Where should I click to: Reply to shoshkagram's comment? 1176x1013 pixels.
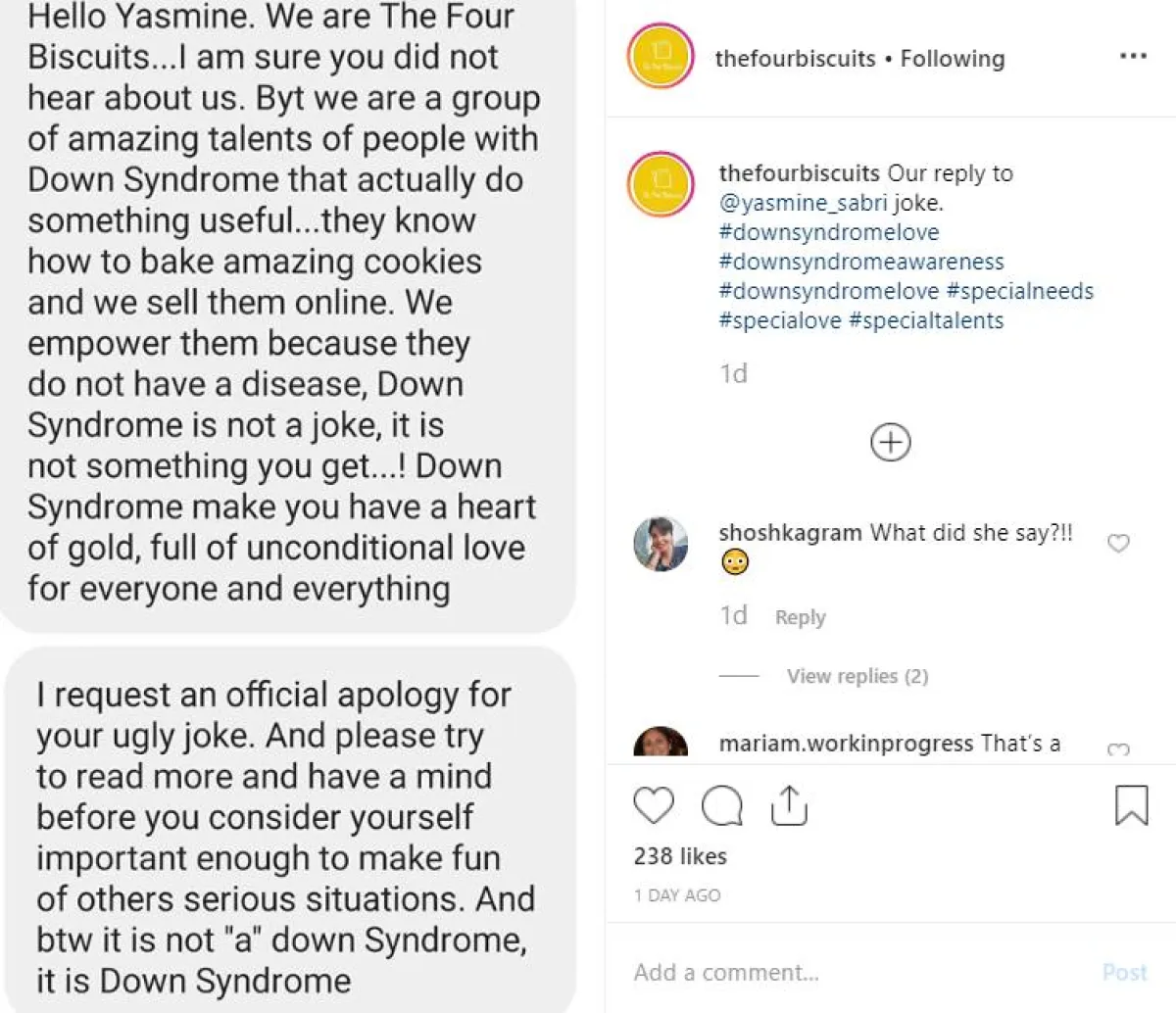[800, 617]
